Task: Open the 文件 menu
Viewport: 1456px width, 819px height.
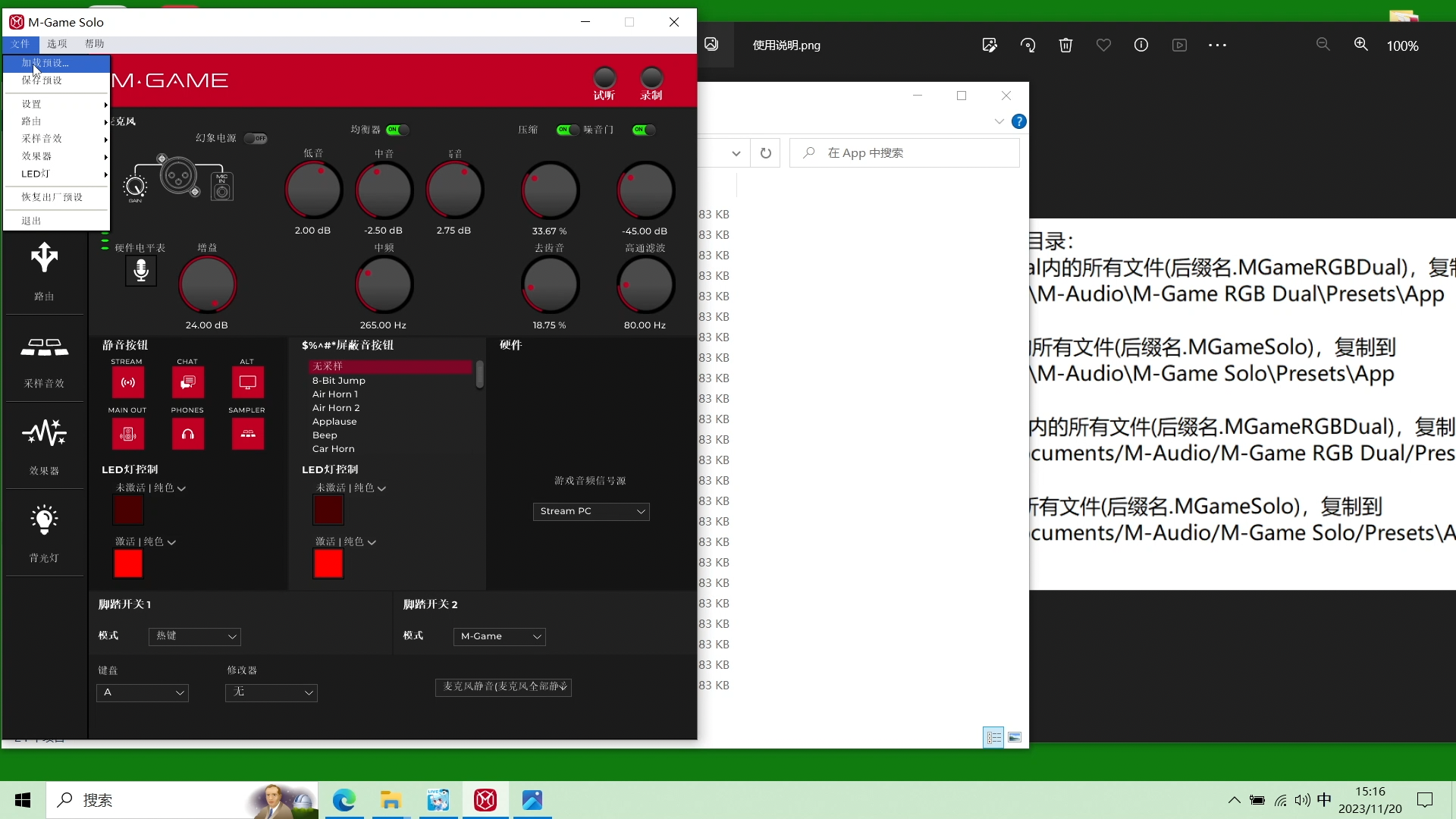Action: click(20, 44)
